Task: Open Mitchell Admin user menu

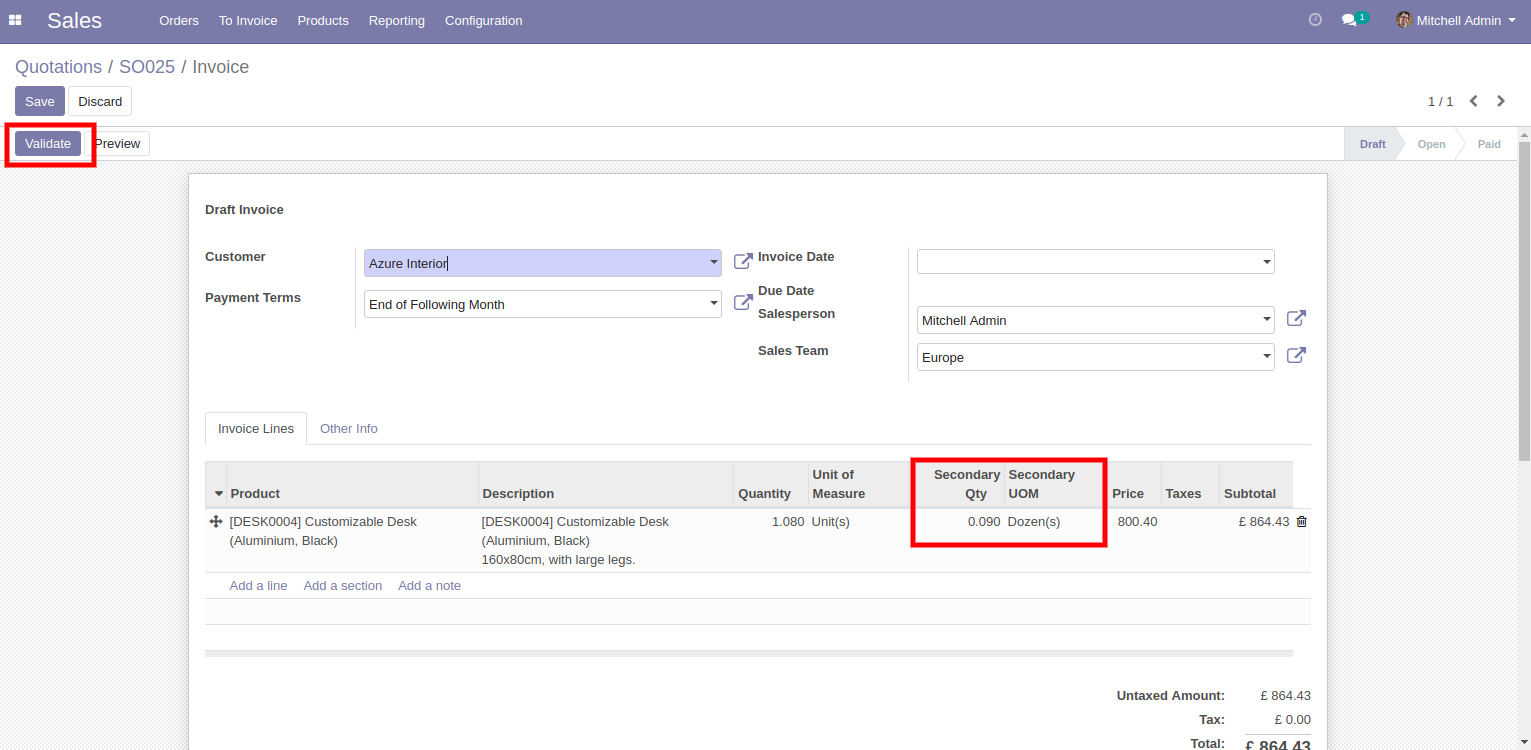Action: (1456, 20)
